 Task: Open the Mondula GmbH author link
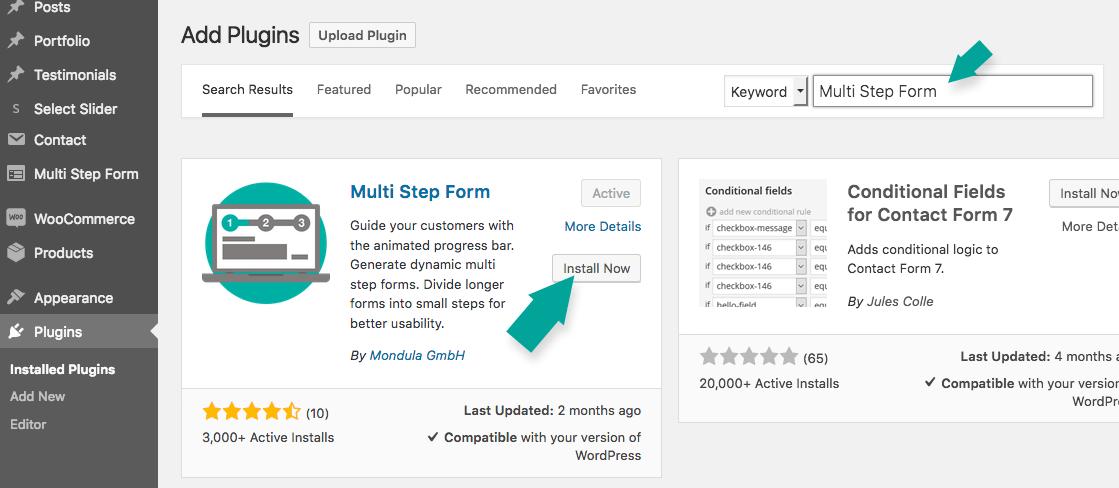point(417,355)
